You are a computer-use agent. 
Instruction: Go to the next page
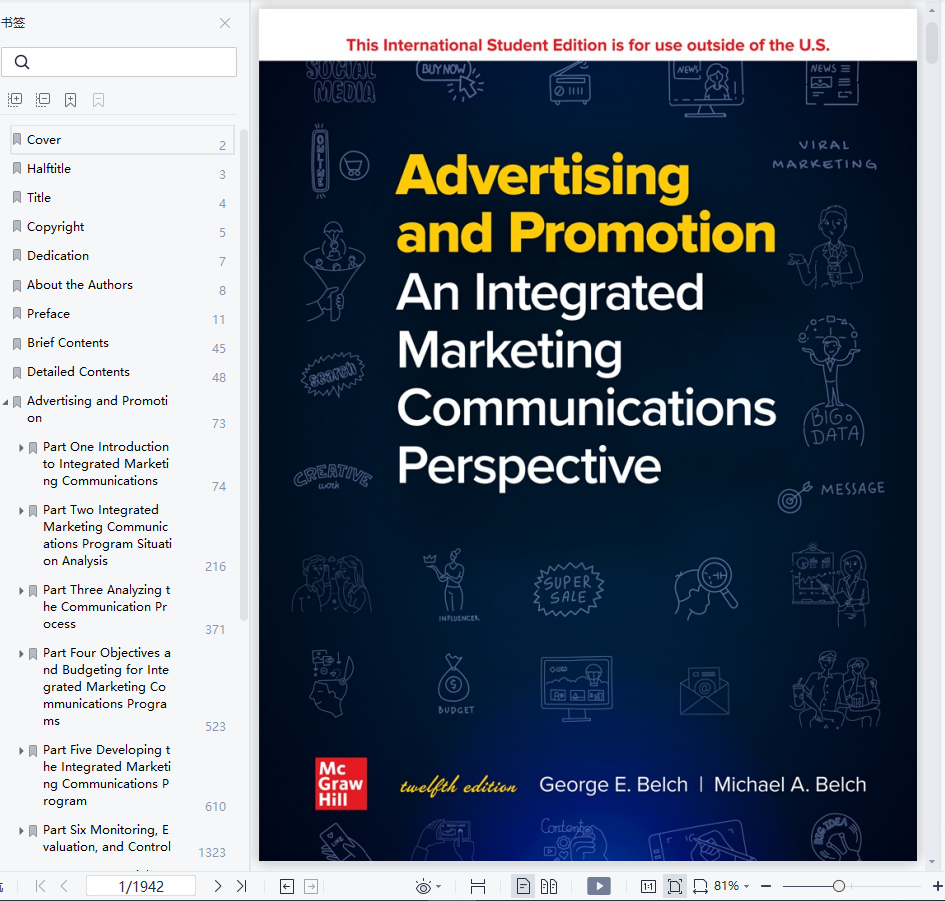click(218, 886)
